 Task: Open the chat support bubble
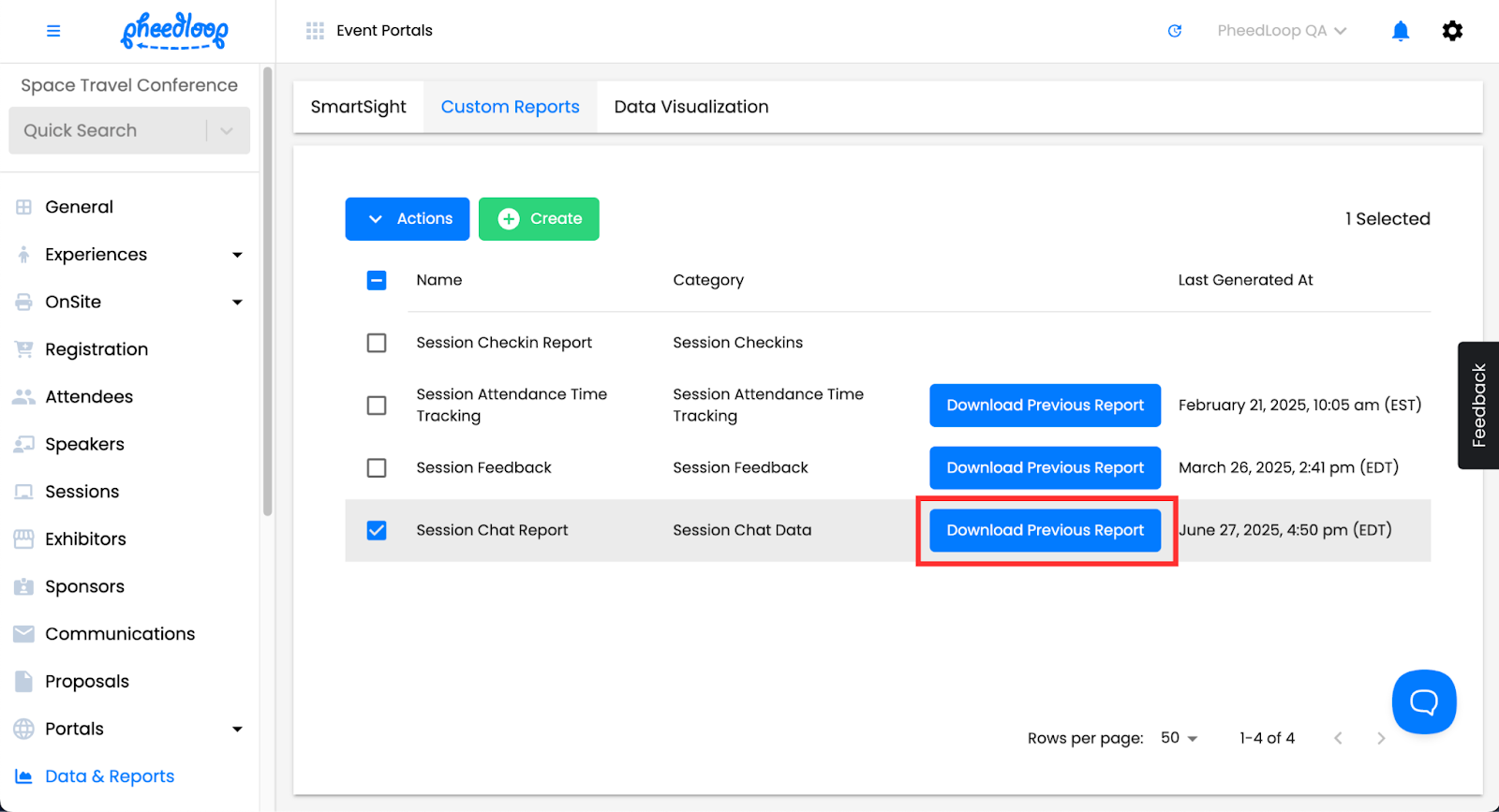click(x=1424, y=701)
